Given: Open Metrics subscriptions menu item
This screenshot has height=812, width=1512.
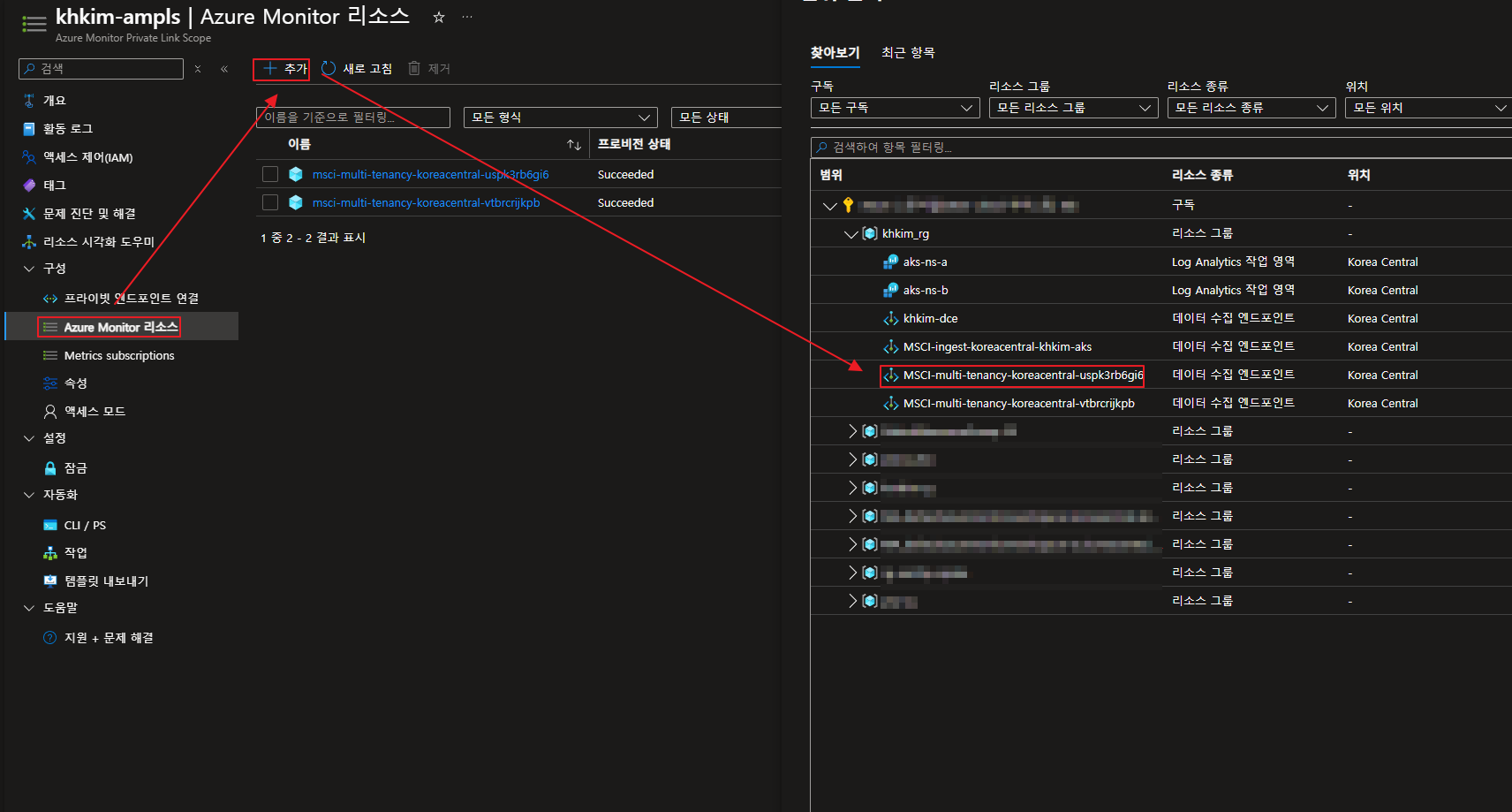Looking at the screenshot, I should 121,355.
